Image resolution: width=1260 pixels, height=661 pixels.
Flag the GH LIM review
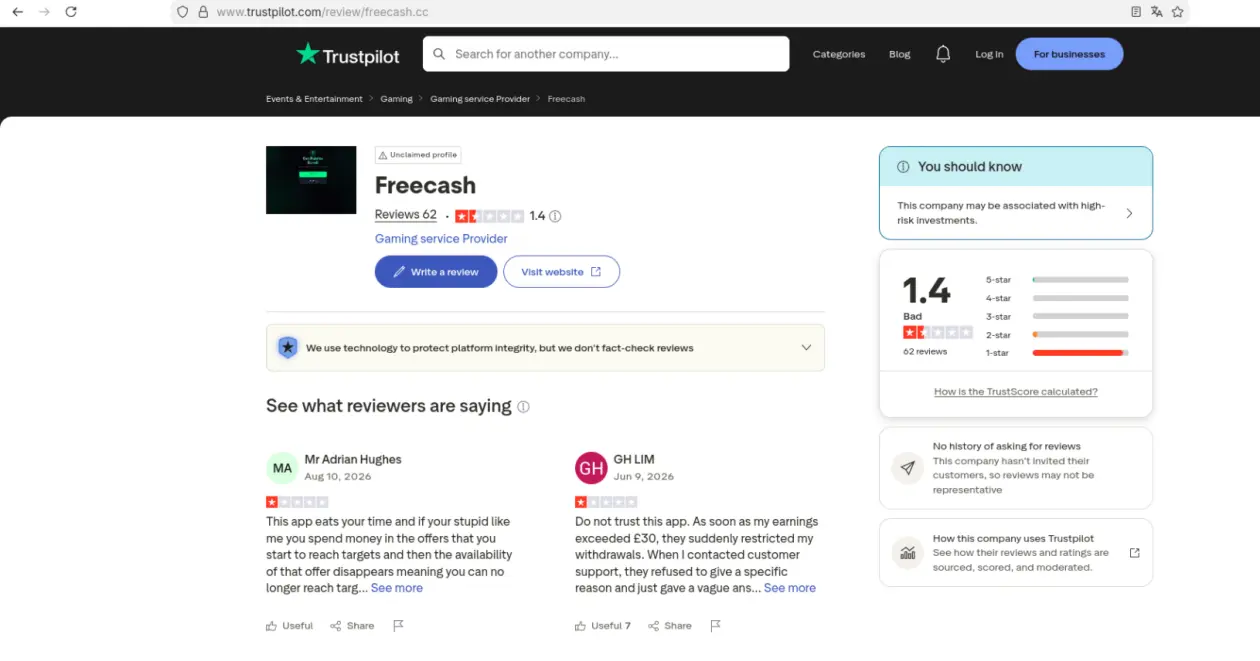[x=715, y=626]
